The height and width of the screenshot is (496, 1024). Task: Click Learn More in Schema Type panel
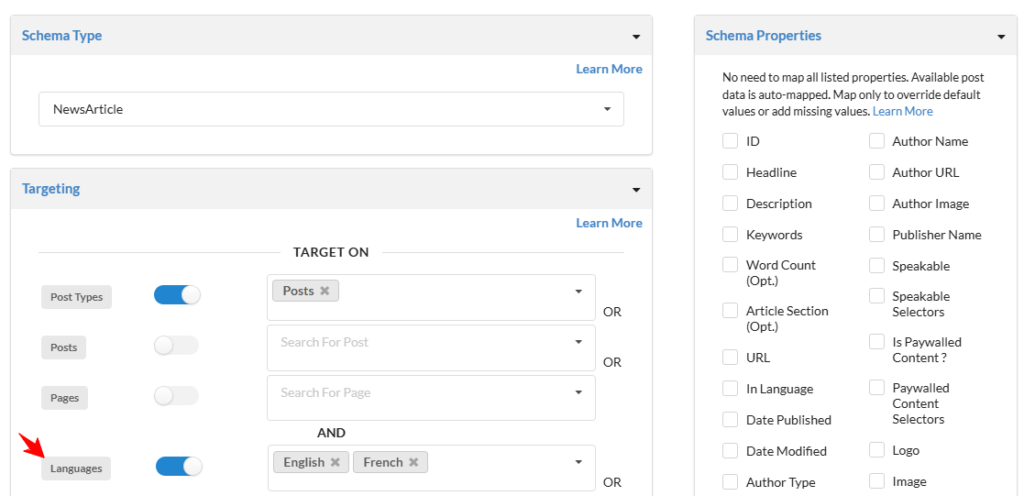point(608,69)
